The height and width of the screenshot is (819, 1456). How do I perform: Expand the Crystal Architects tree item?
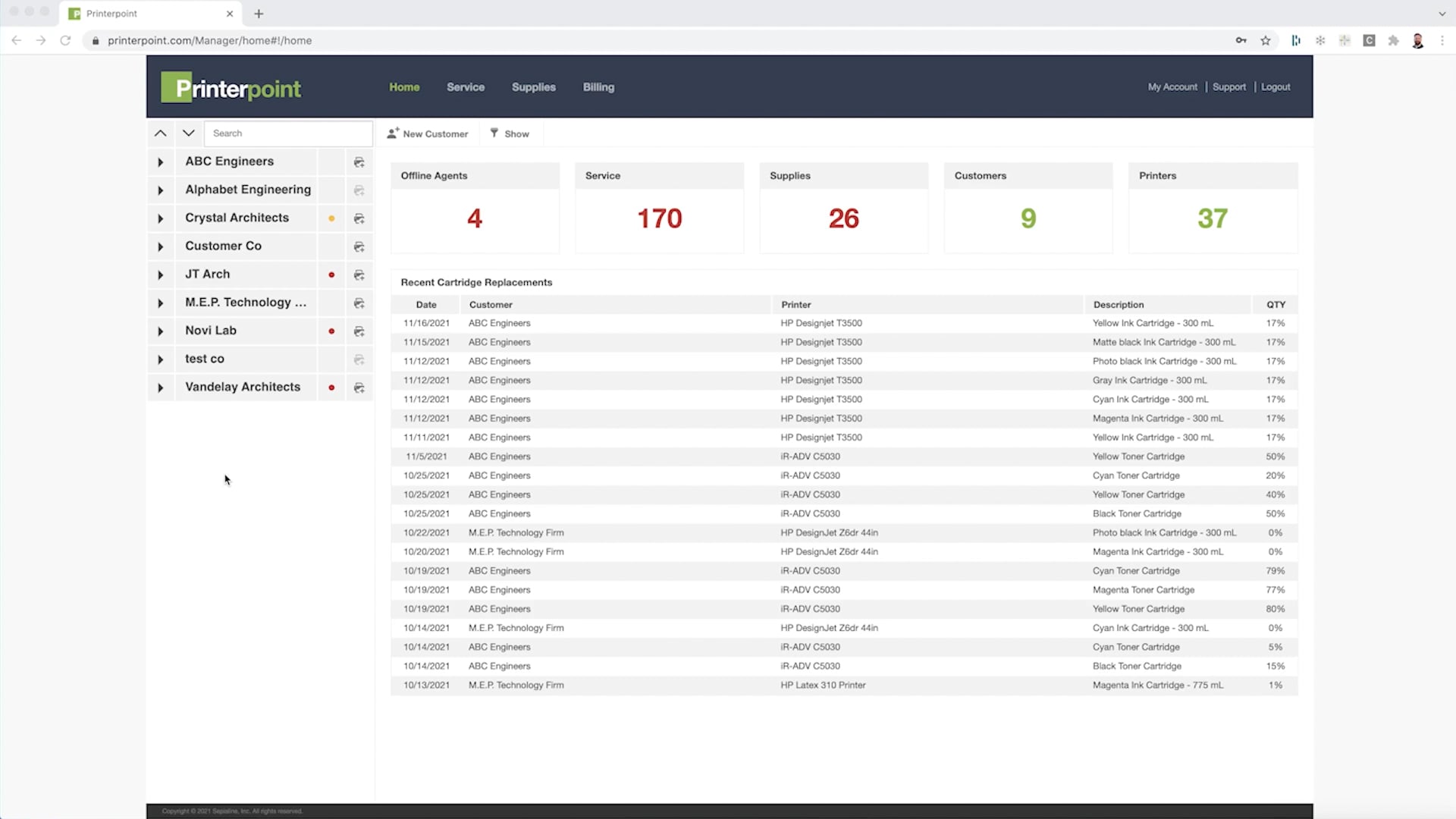pyautogui.click(x=161, y=218)
